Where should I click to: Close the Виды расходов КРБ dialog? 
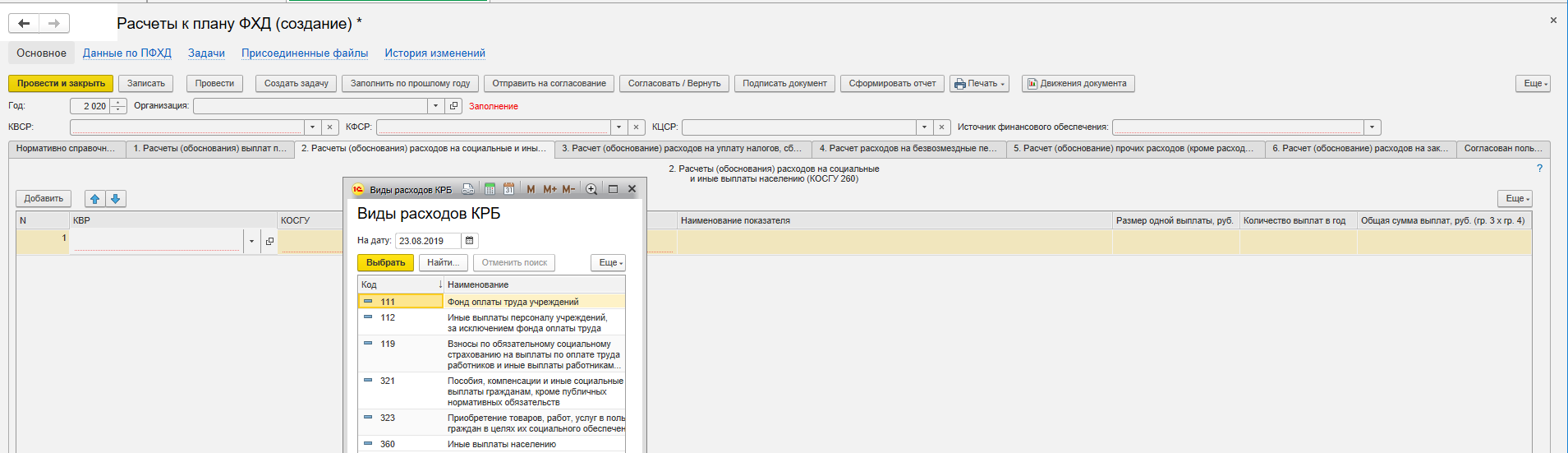coord(632,189)
